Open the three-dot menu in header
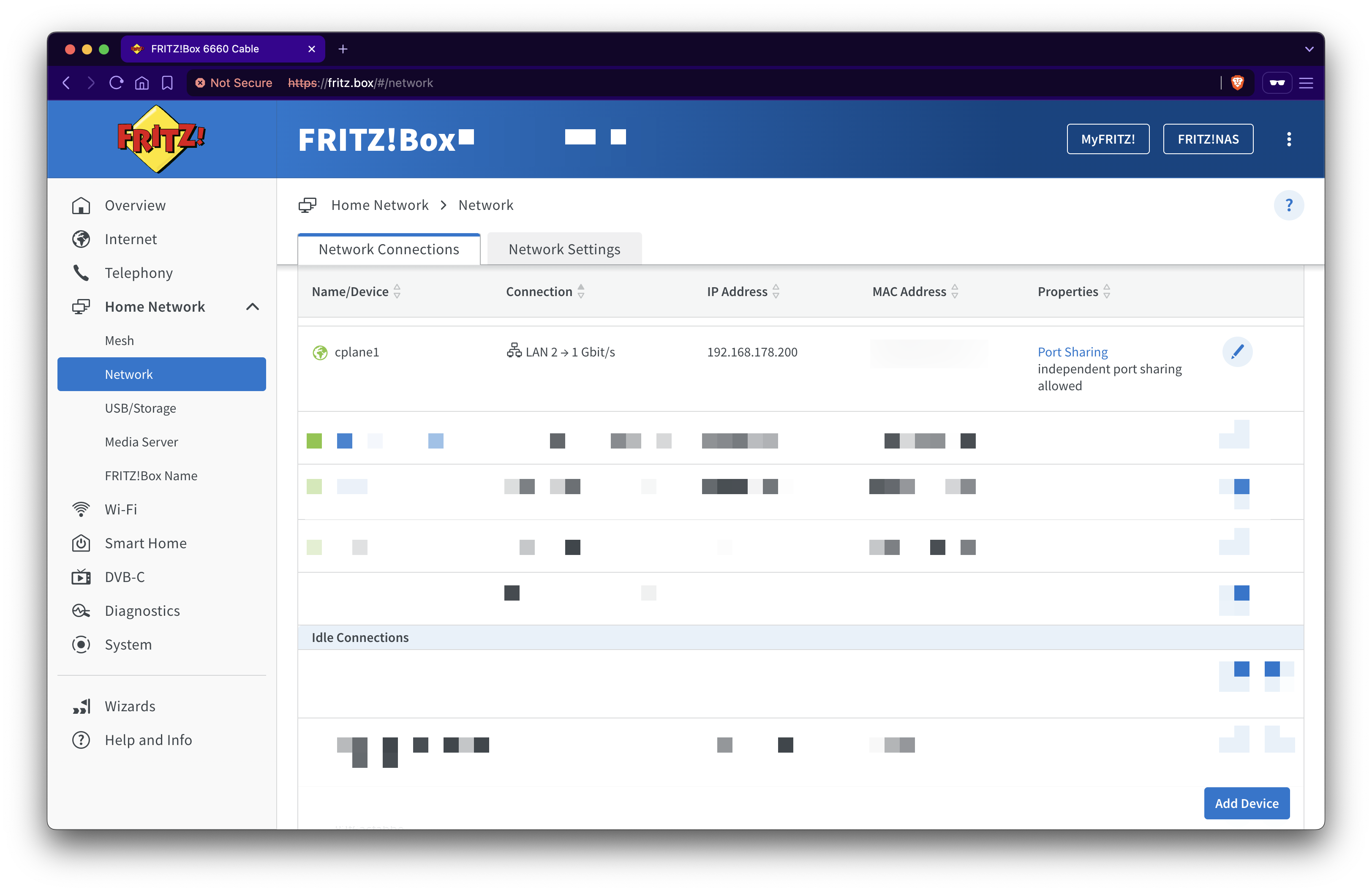Viewport: 1372px width, 892px height. [1289, 139]
